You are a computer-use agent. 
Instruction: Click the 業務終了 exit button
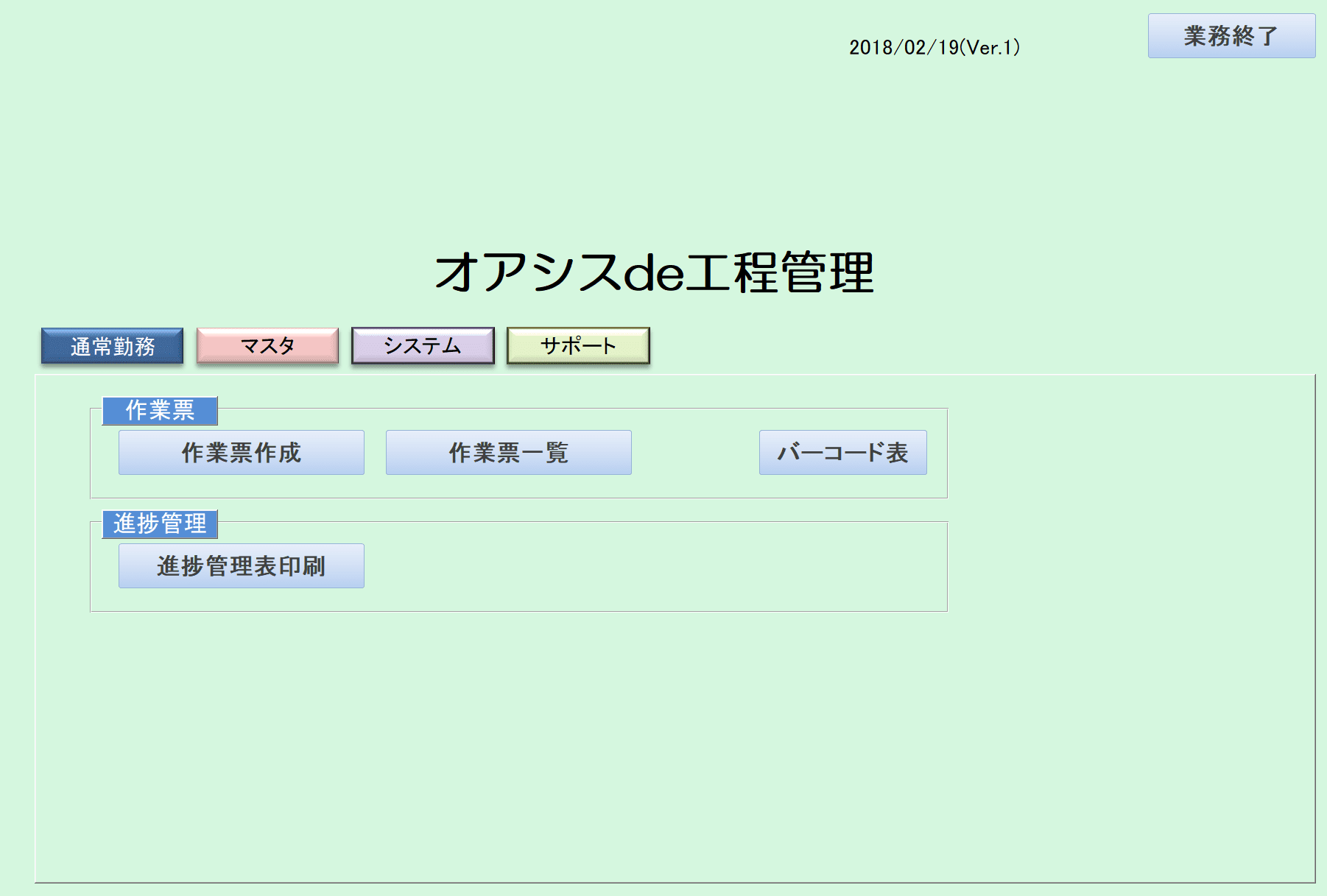(1231, 35)
